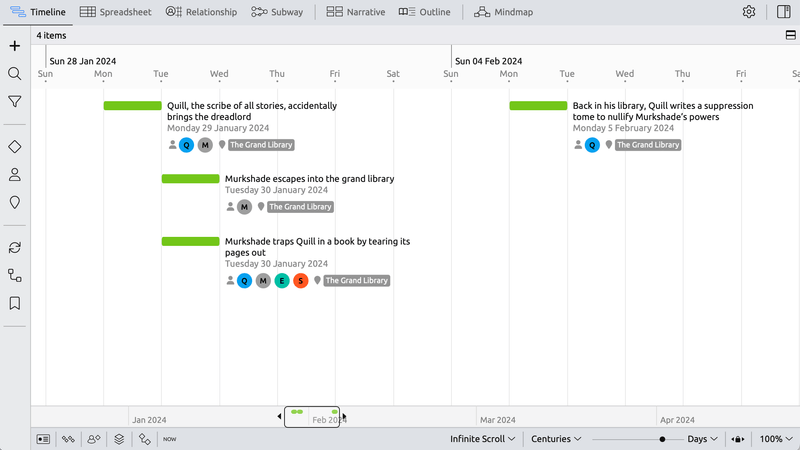Add a new item with plus icon
Viewport: 800px width, 450px height.
point(15,46)
